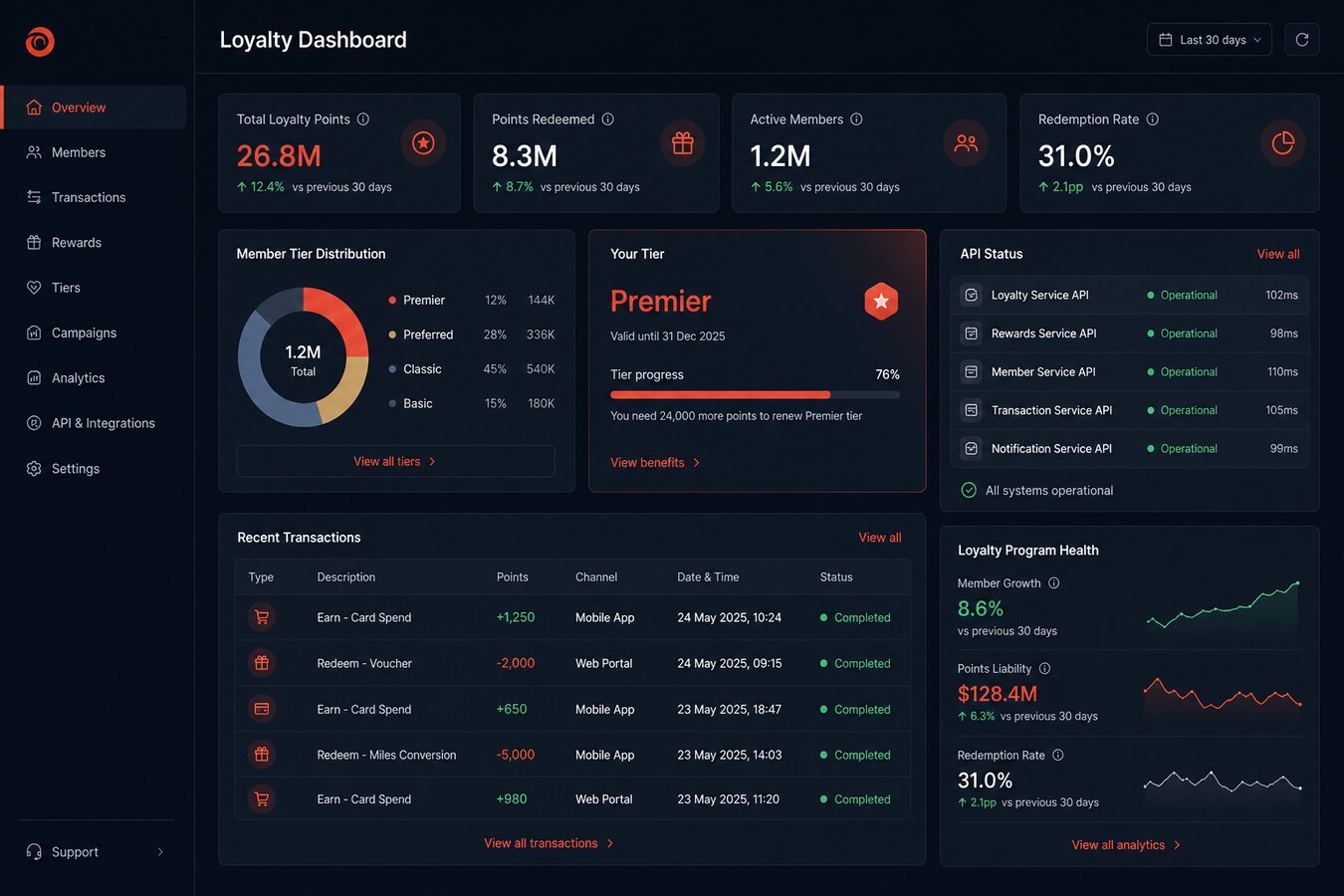Click the Tier progress bar
The image size is (1344, 896).
(755, 395)
